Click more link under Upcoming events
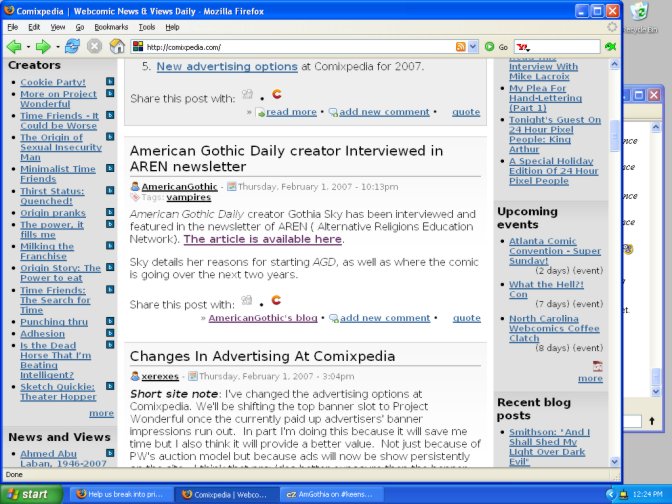Image resolution: width=672 pixels, height=504 pixels. coord(590,378)
